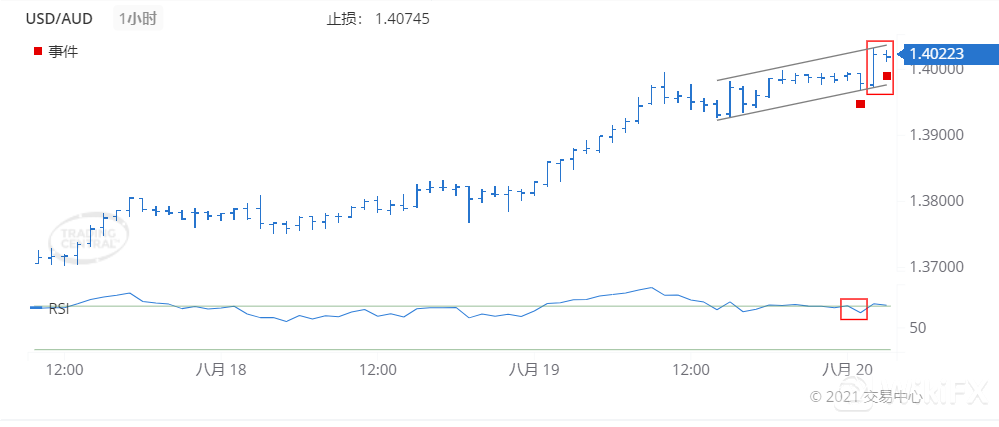Click the red highlight box around the latest candles
999x427 pixels.
pos(879,69)
